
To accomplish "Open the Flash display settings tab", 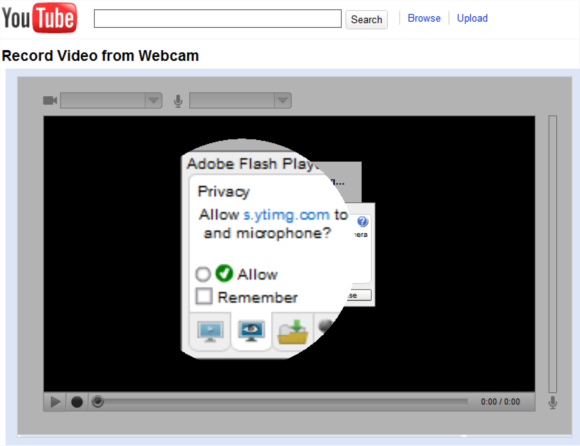I will pos(210,331).
